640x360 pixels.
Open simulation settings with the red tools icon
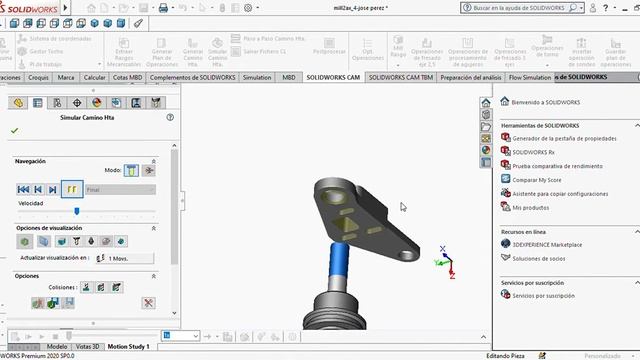(149, 303)
